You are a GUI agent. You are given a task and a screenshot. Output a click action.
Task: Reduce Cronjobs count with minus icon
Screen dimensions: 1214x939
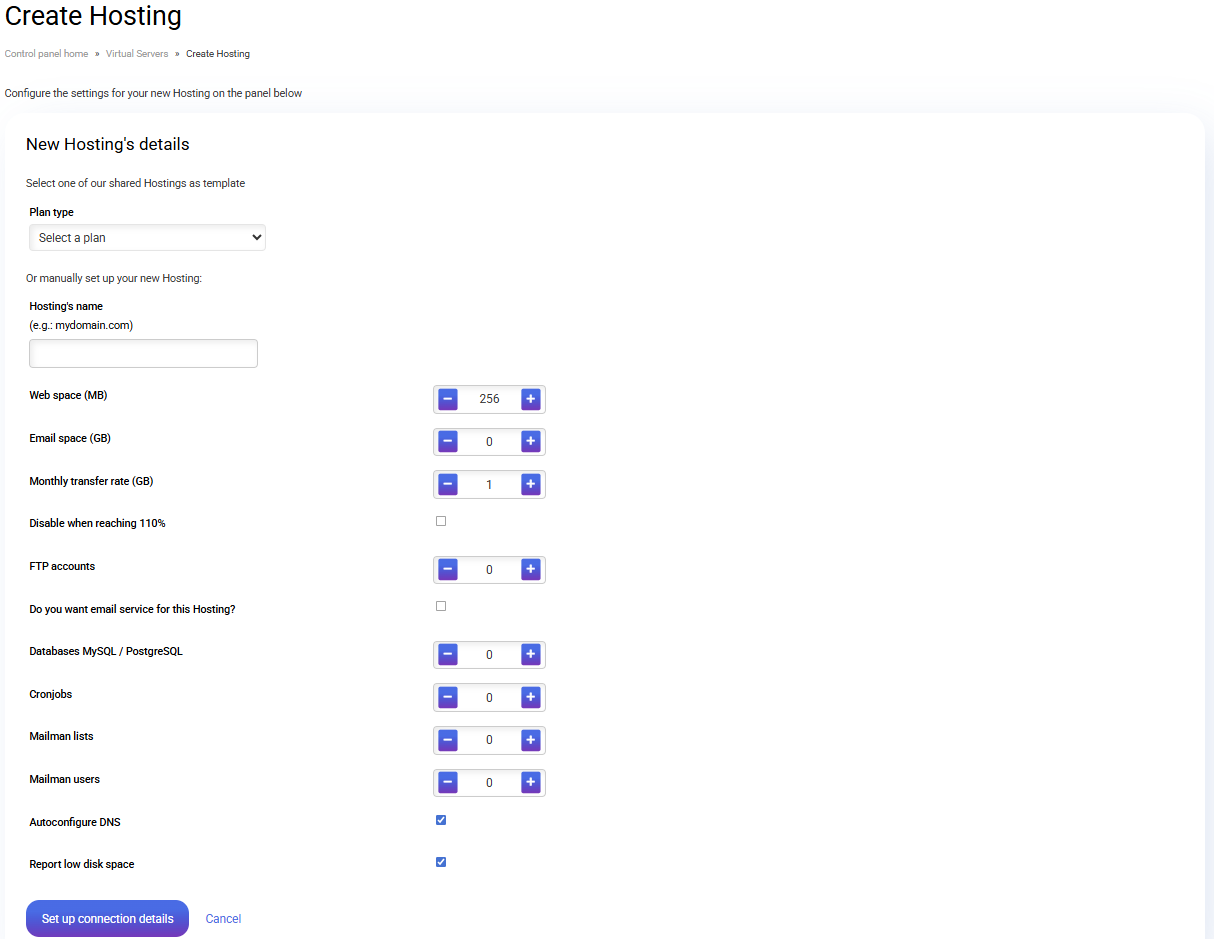pyautogui.click(x=448, y=697)
